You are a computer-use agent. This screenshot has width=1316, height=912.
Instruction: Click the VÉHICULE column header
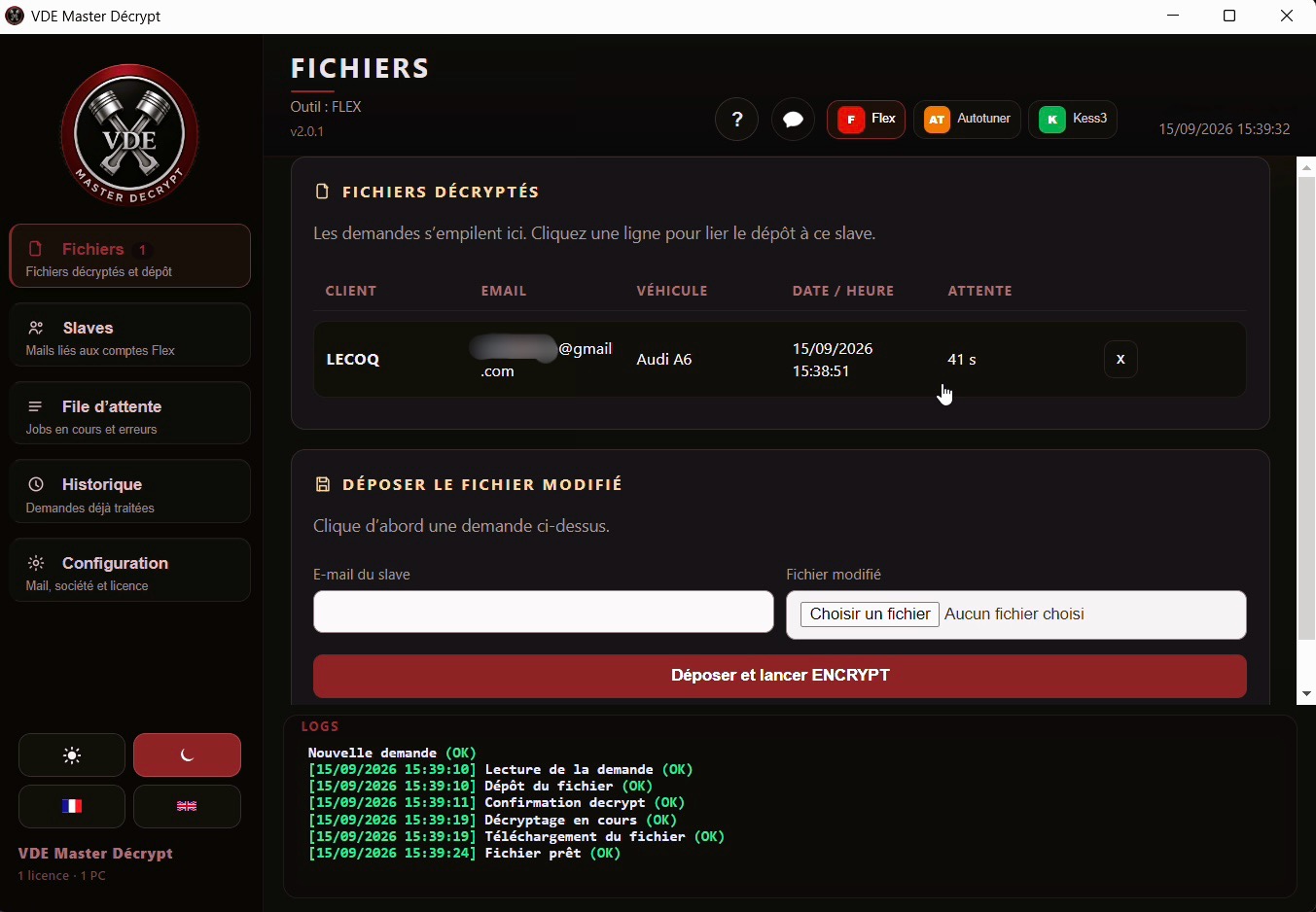coord(672,291)
